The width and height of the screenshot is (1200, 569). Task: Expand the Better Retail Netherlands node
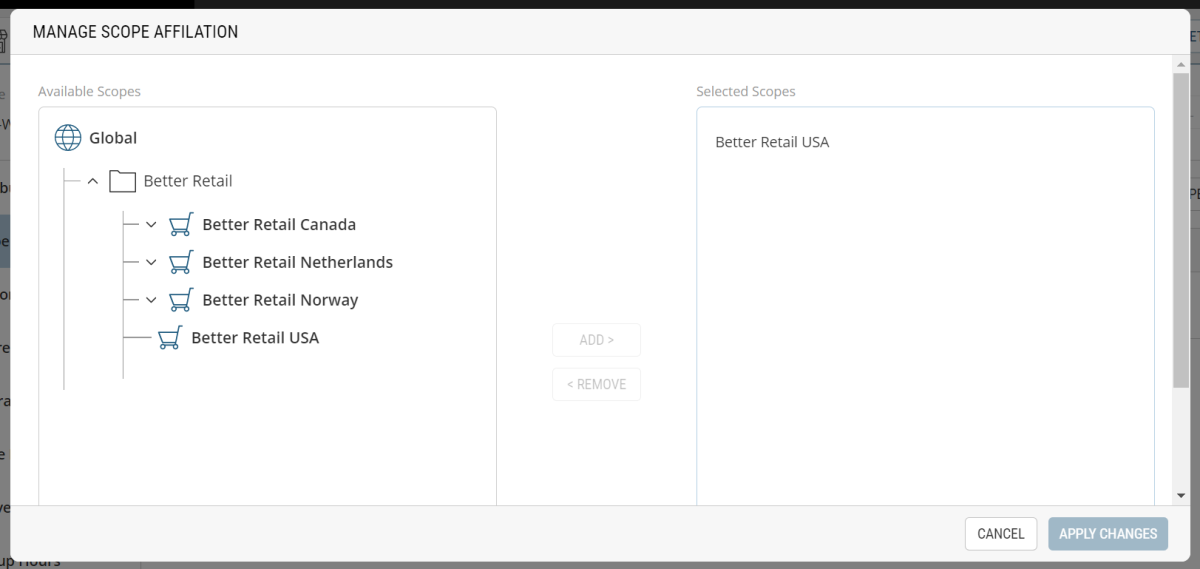pos(151,262)
